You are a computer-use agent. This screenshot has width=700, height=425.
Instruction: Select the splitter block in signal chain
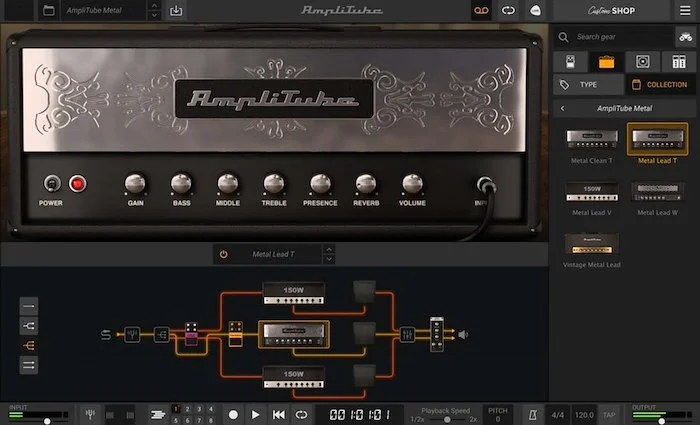[x=162, y=334]
